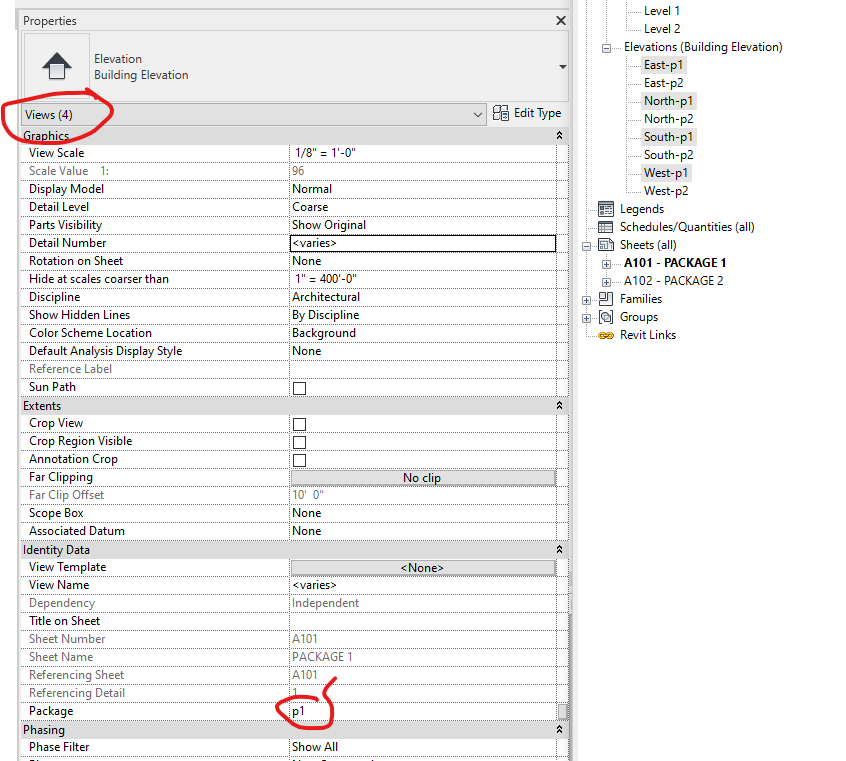This screenshot has width=846, height=761.
Task: Select Level 1 in Project Browser
Action: coord(661,11)
